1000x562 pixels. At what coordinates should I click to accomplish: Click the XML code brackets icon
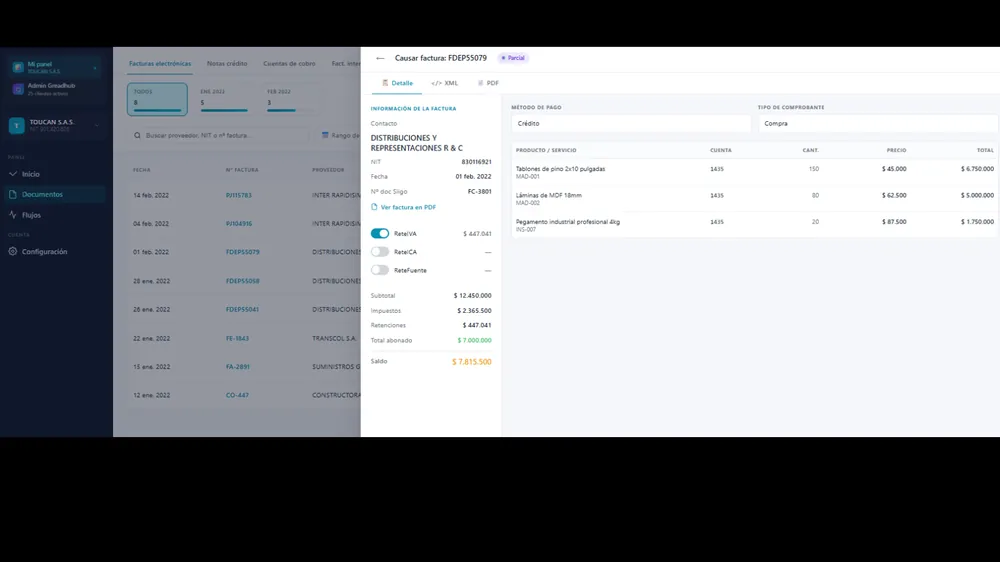436,84
